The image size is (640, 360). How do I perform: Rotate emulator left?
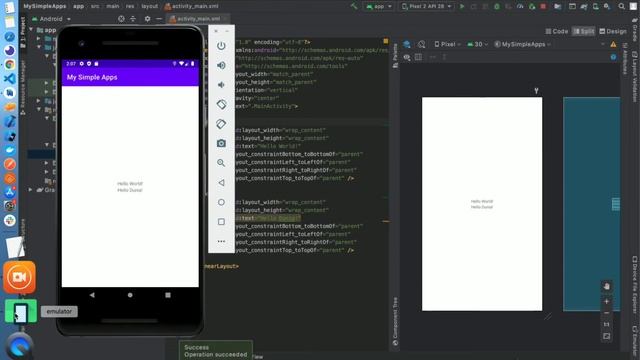[x=221, y=104]
